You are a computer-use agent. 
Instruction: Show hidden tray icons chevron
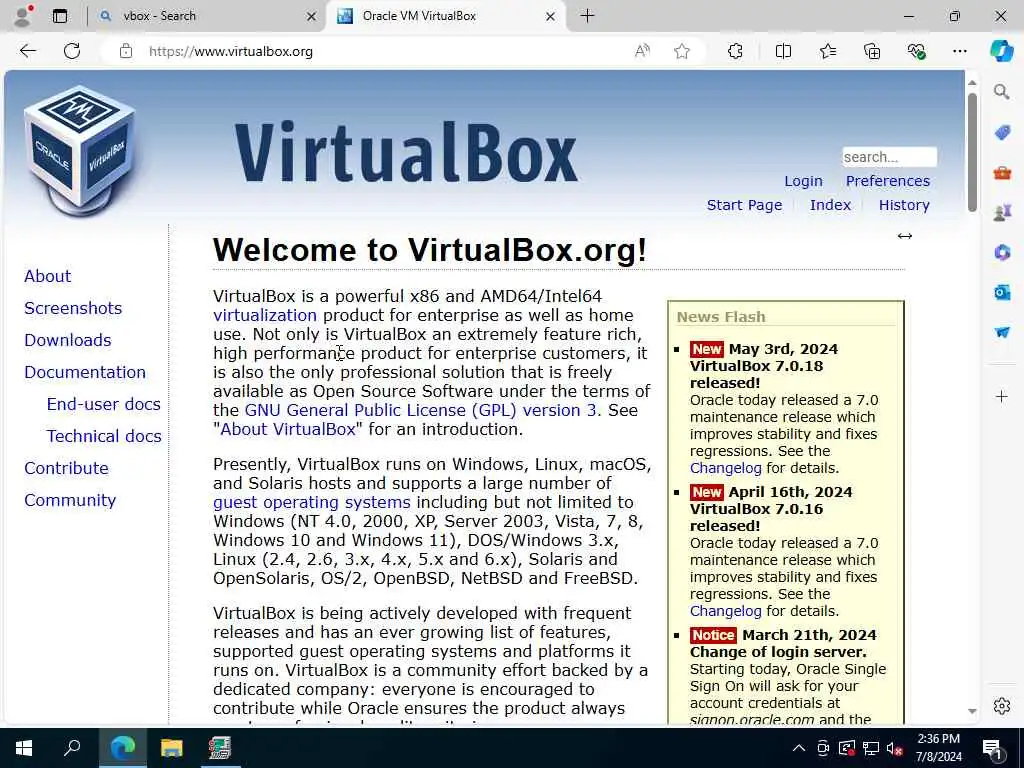coord(799,748)
